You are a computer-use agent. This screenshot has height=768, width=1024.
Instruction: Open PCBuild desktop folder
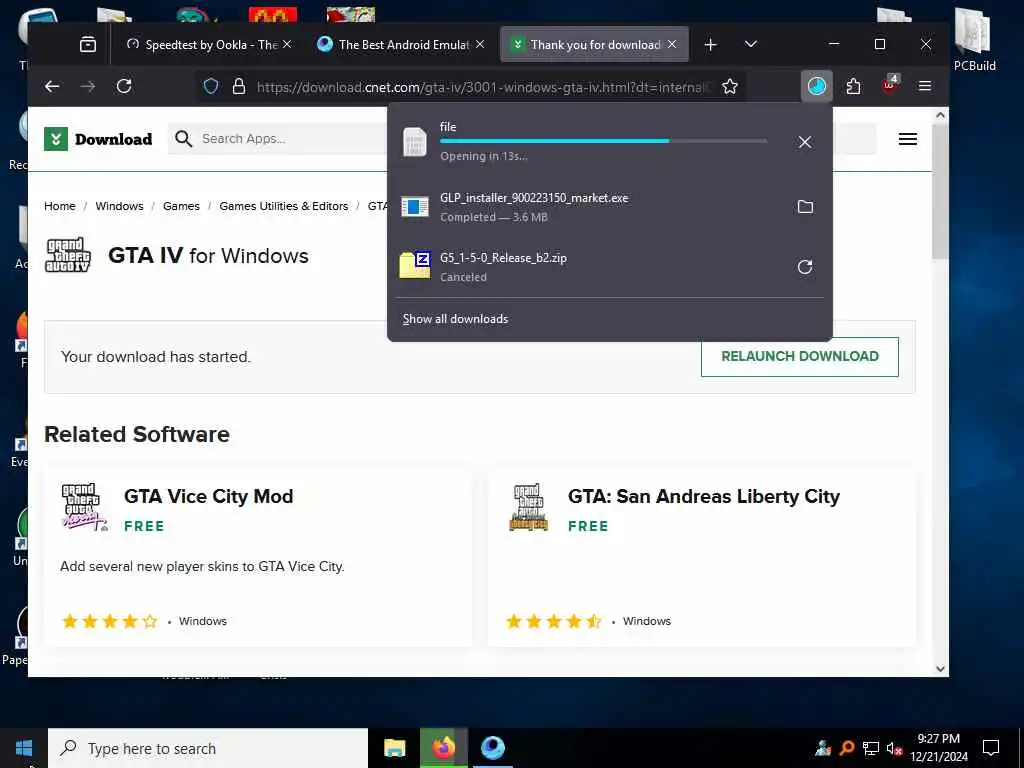click(974, 39)
